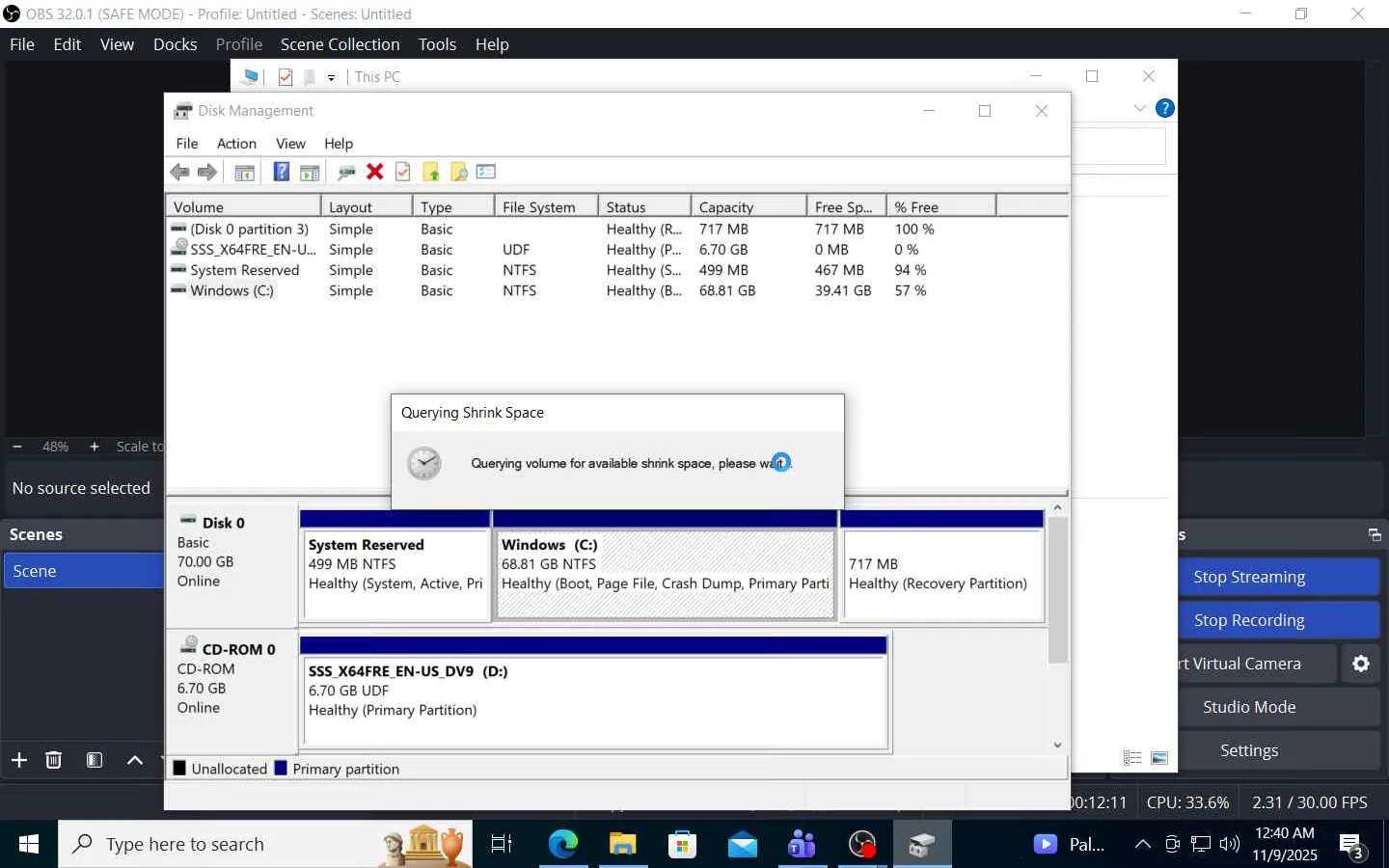This screenshot has width=1389, height=868.
Task: Sort volumes by the File System column header
Action: click(546, 207)
